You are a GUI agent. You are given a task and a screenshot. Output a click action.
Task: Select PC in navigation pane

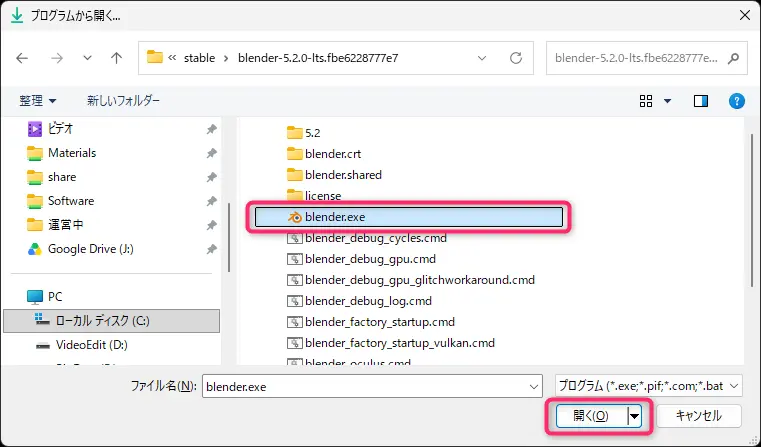click(x=55, y=297)
